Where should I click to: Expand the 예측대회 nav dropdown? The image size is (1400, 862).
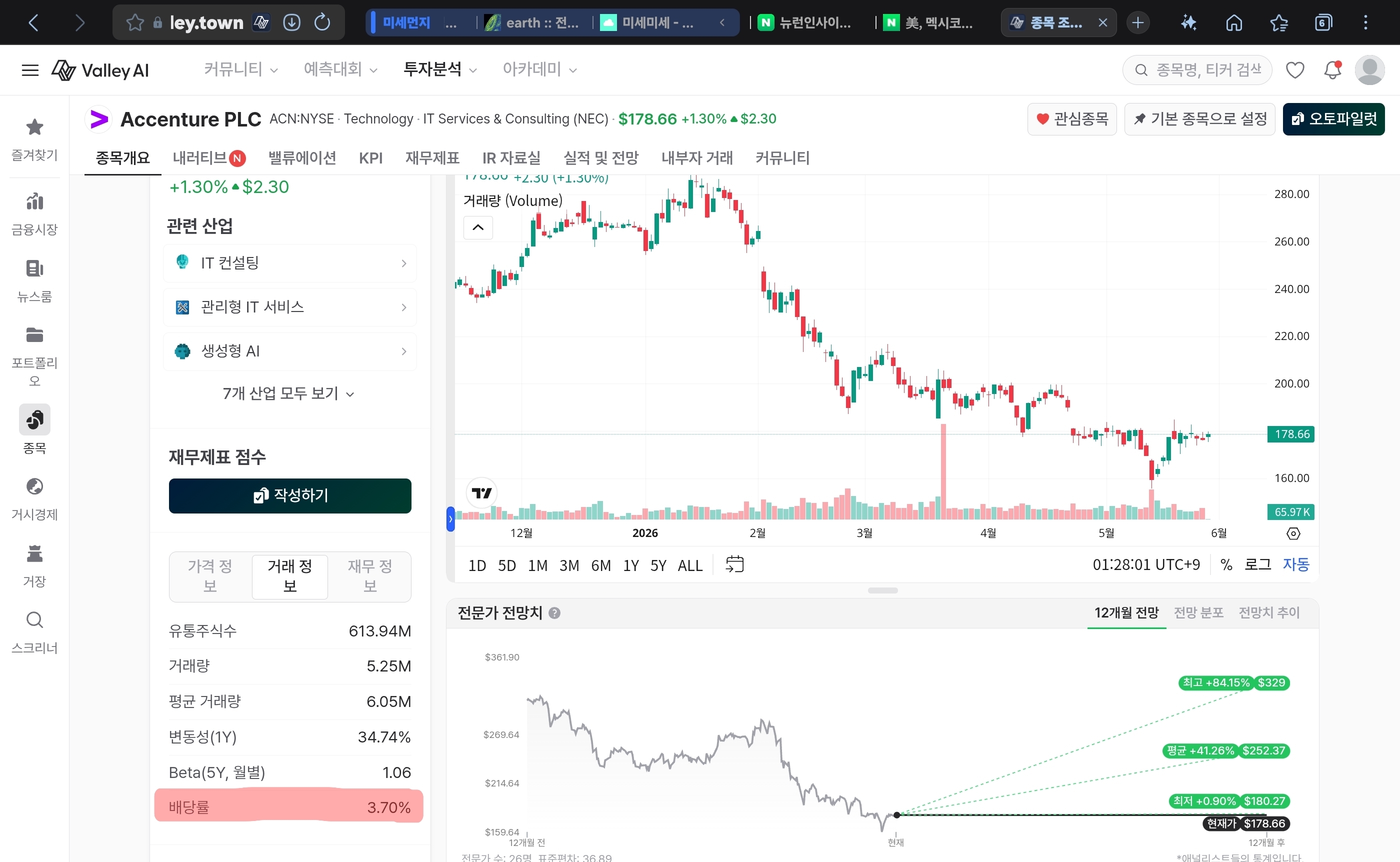340,69
